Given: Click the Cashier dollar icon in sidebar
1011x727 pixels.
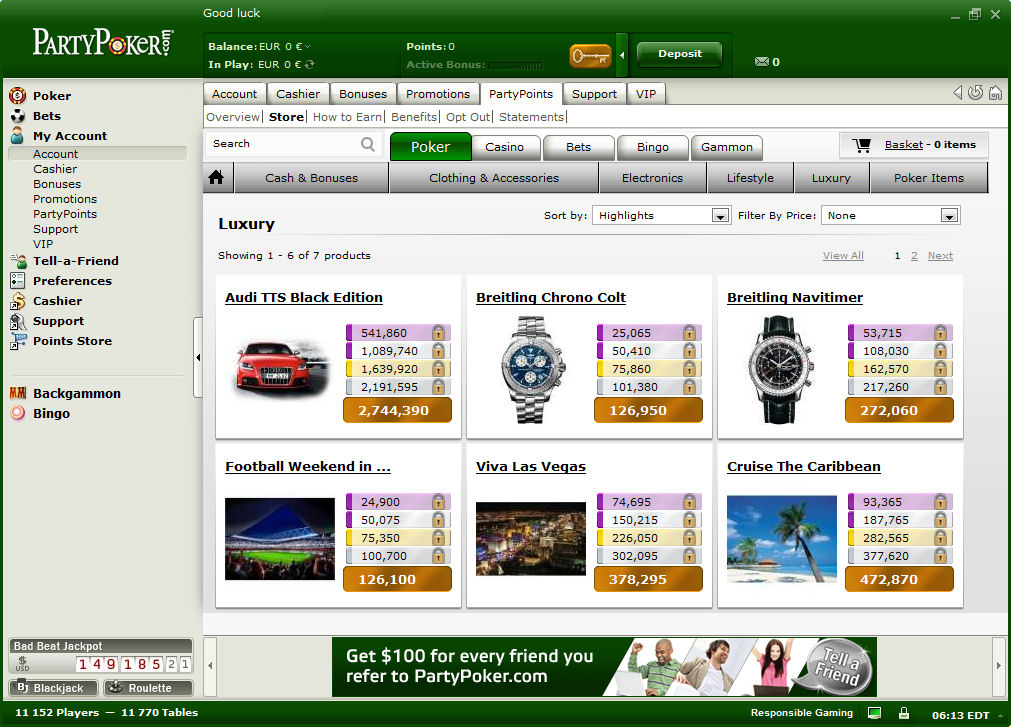Looking at the screenshot, I should coord(17,301).
